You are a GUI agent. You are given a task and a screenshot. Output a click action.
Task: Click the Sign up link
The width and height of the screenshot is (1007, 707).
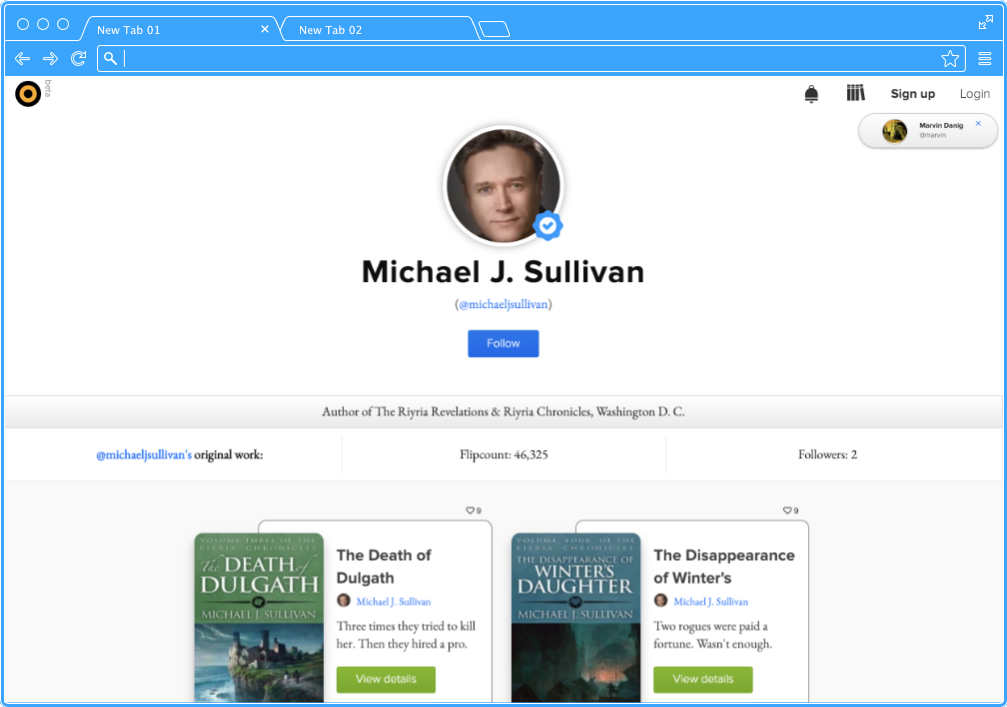pos(913,94)
